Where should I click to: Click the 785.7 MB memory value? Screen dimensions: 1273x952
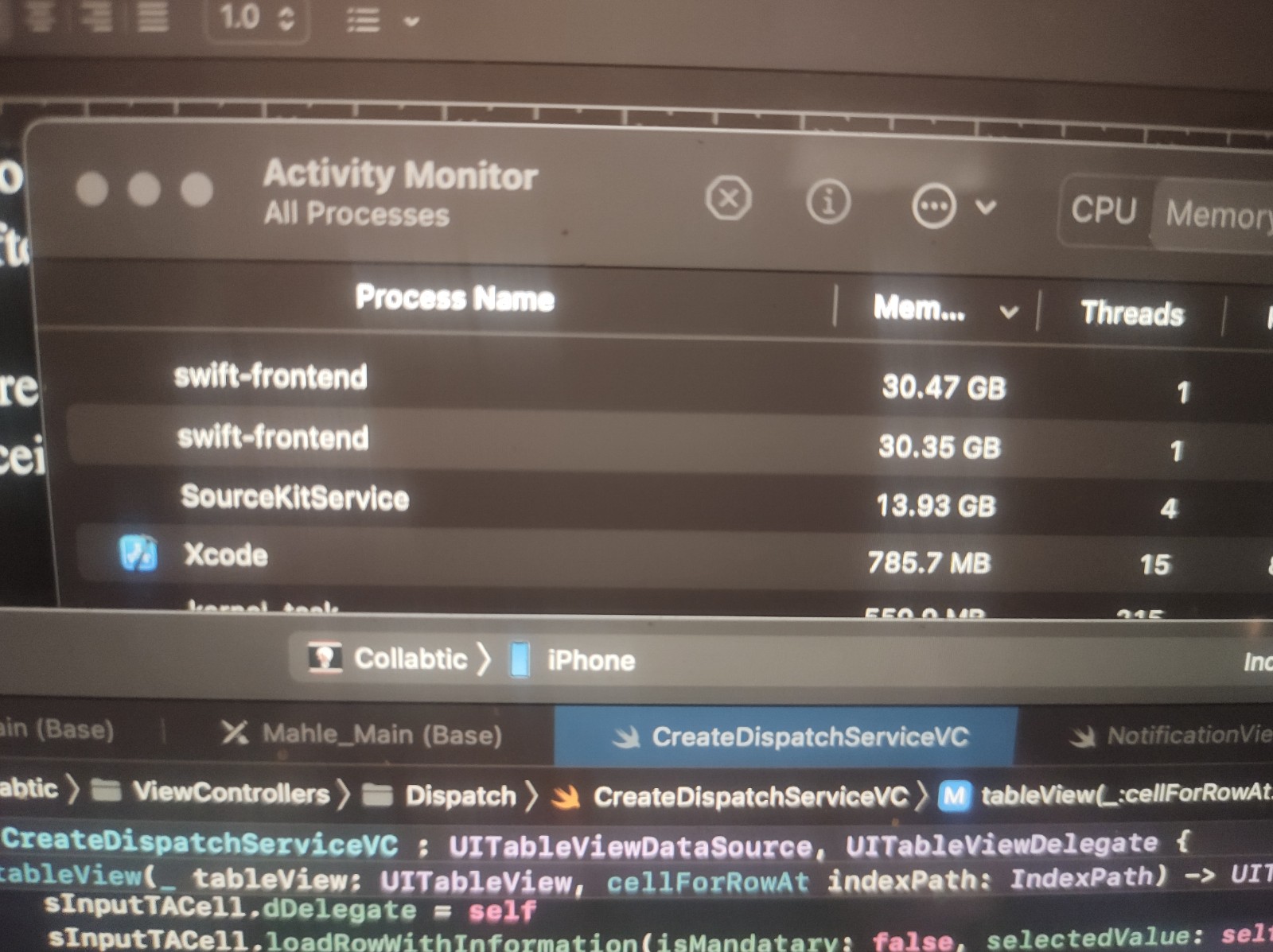[929, 563]
